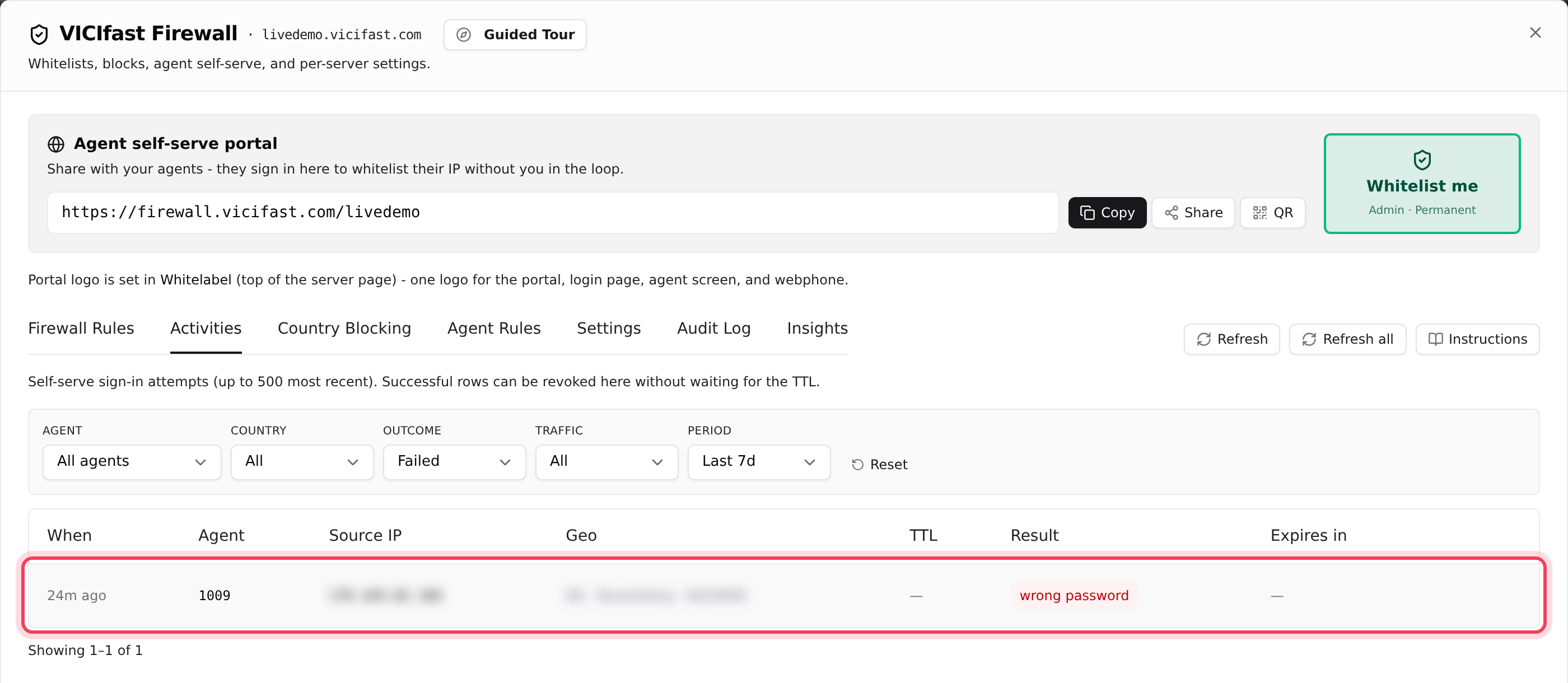The width and height of the screenshot is (1568, 683).
Task: Select the Activities tab
Action: coord(206,328)
